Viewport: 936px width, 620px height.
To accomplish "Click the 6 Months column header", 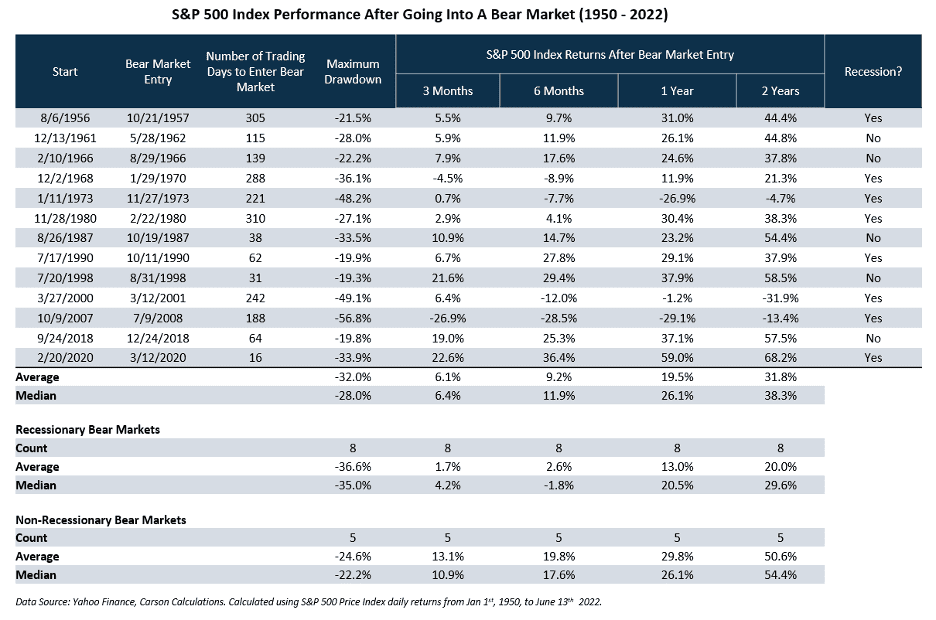I will (x=559, y=91).
